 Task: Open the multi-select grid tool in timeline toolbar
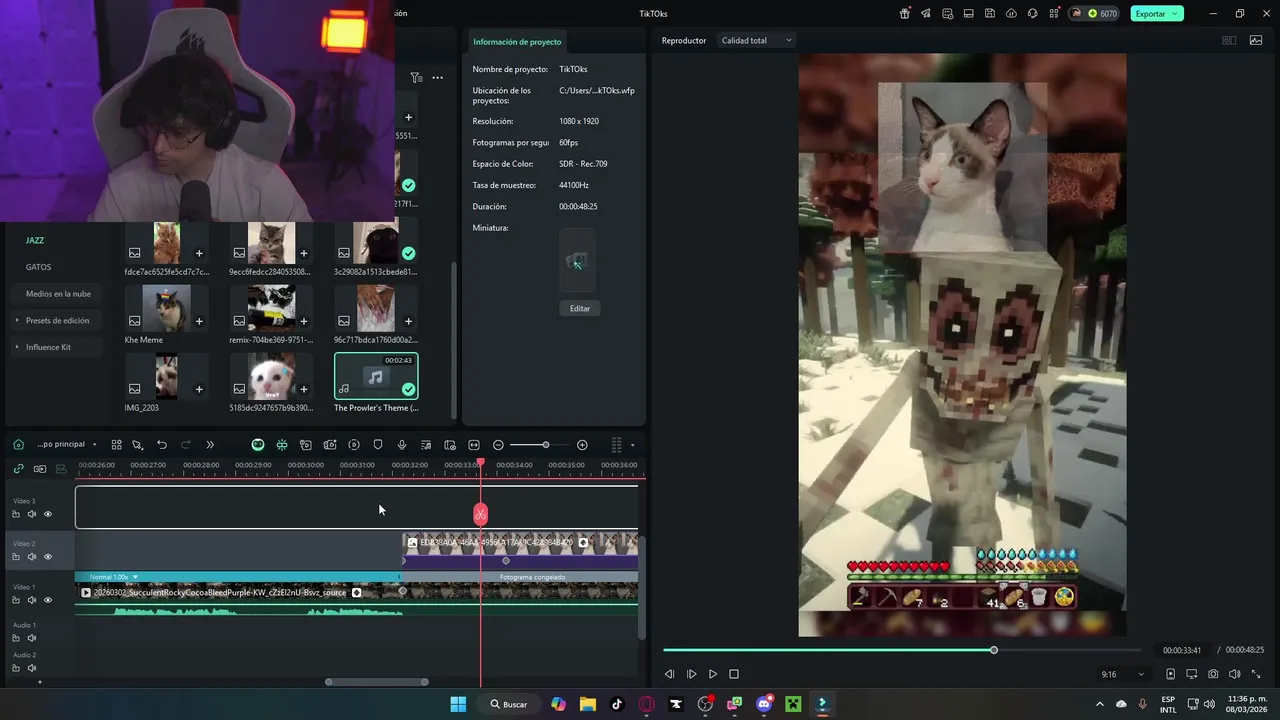coord(116,445)
